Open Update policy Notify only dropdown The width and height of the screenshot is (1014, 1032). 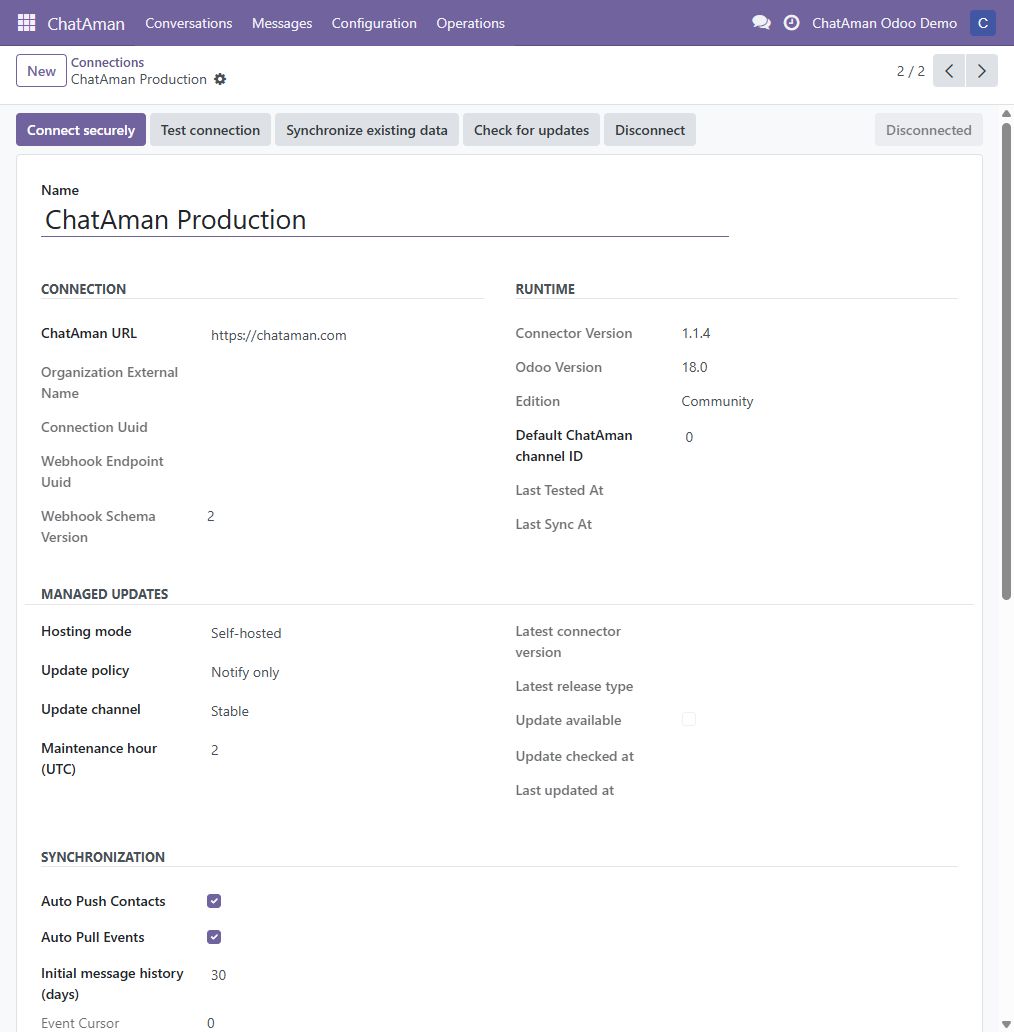tap(345, 672)
